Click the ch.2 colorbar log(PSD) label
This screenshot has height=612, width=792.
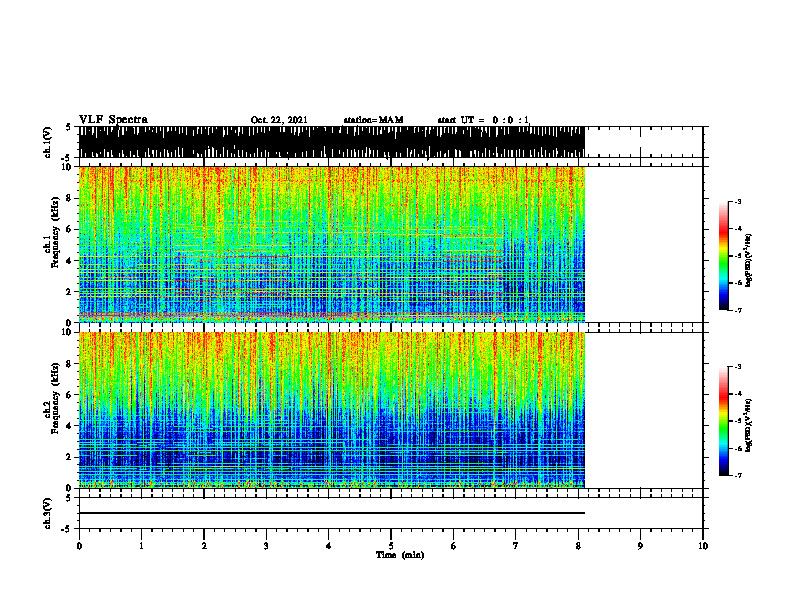[x=749, y=425]
